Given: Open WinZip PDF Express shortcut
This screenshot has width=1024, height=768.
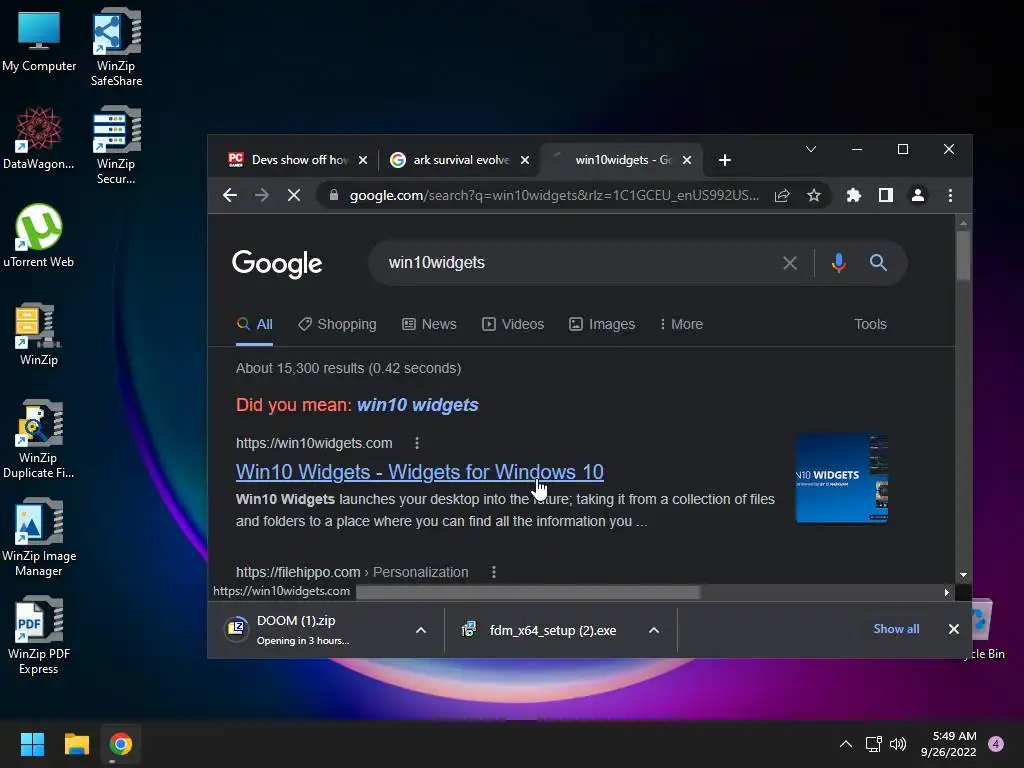Looking at the screenshot, I should tap(39, 635).
